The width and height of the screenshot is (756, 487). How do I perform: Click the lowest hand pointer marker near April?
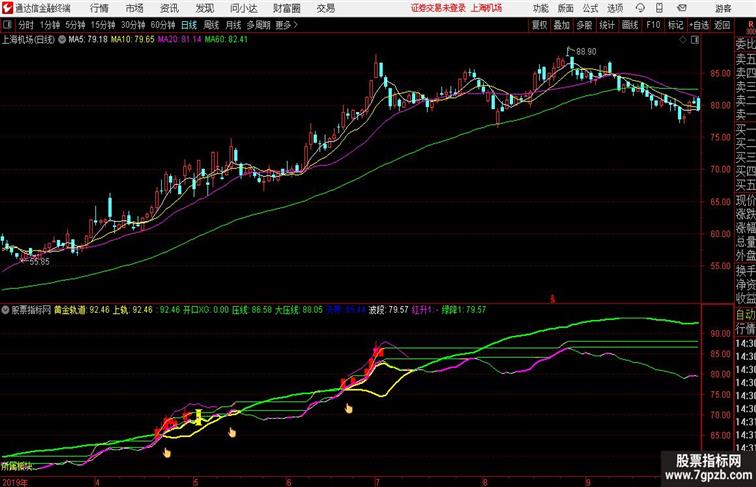point(167,452)
